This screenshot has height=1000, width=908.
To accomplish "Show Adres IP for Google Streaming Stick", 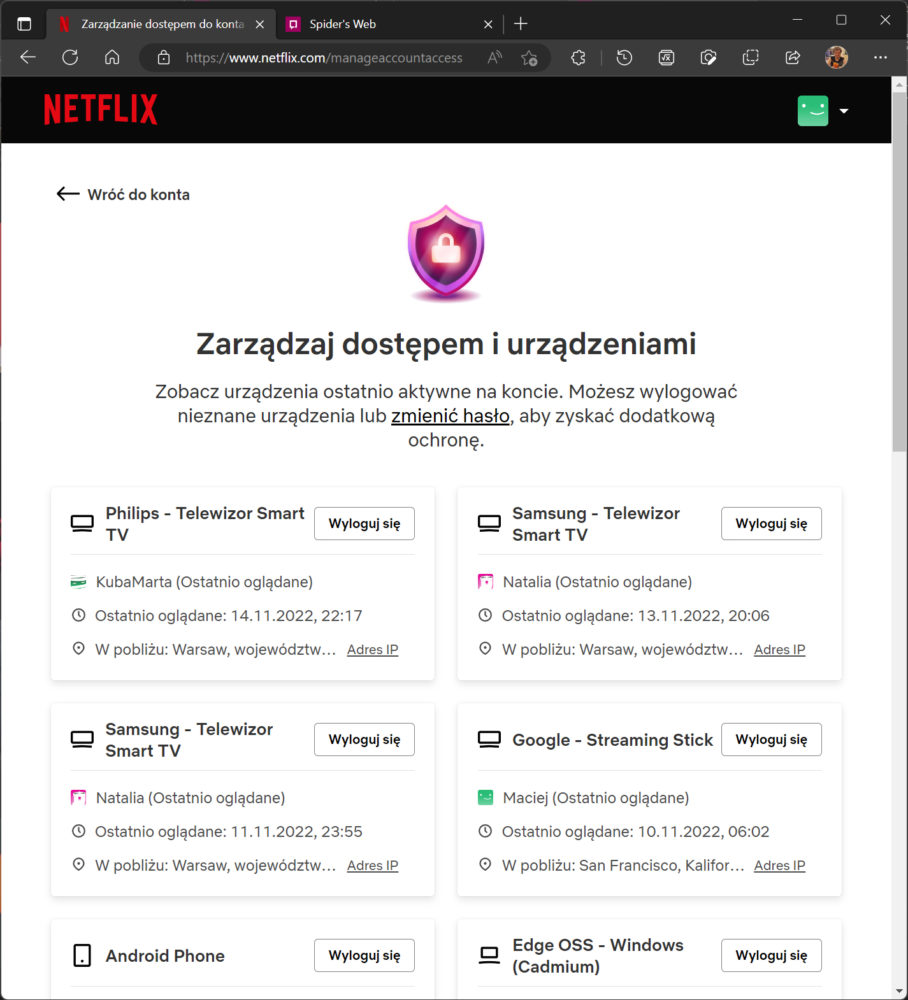I will coord(779,865).
